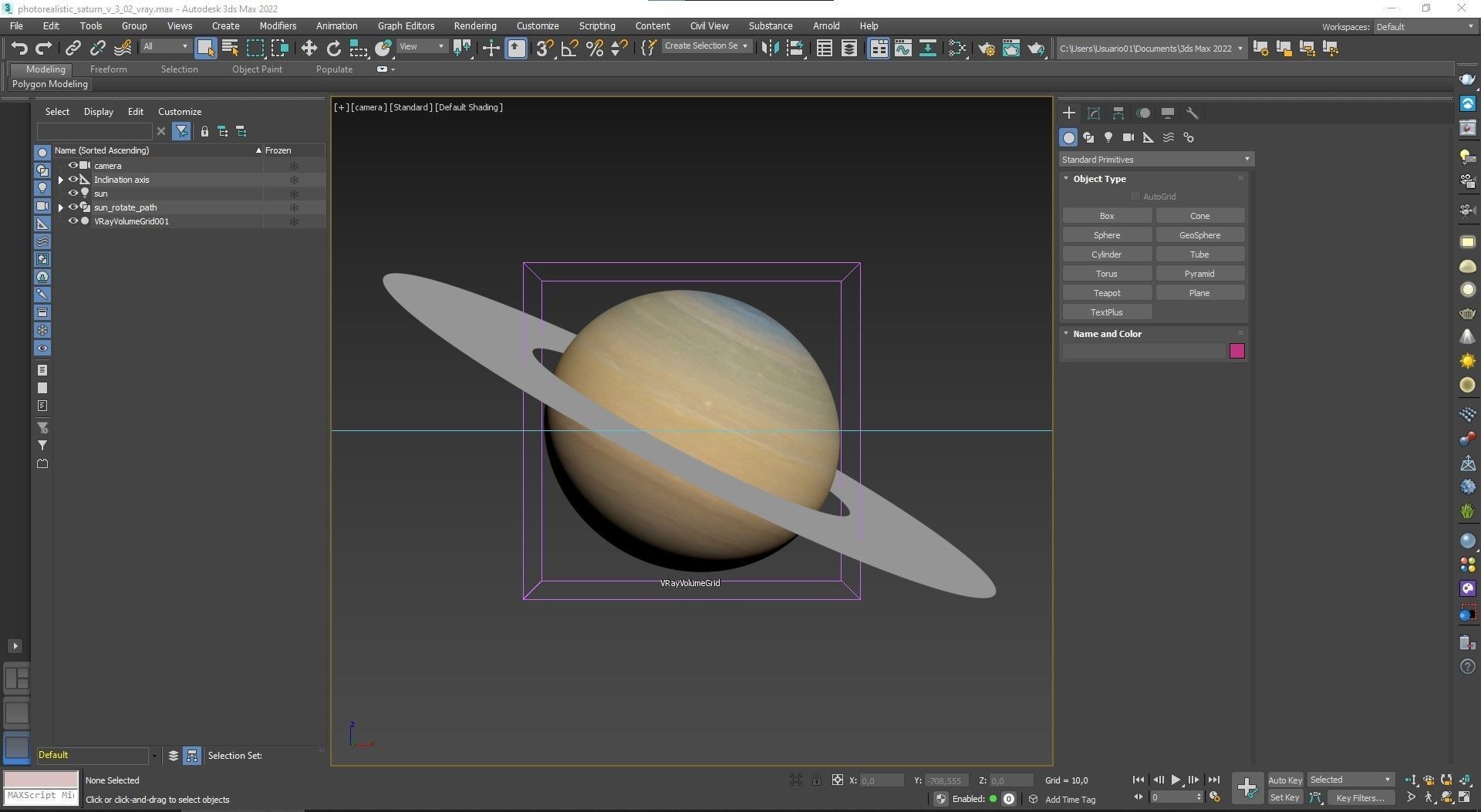Select the Select Object tool
Image resolution: width=1481 pixels, height=812 pixels.
(x=205, y=49)
